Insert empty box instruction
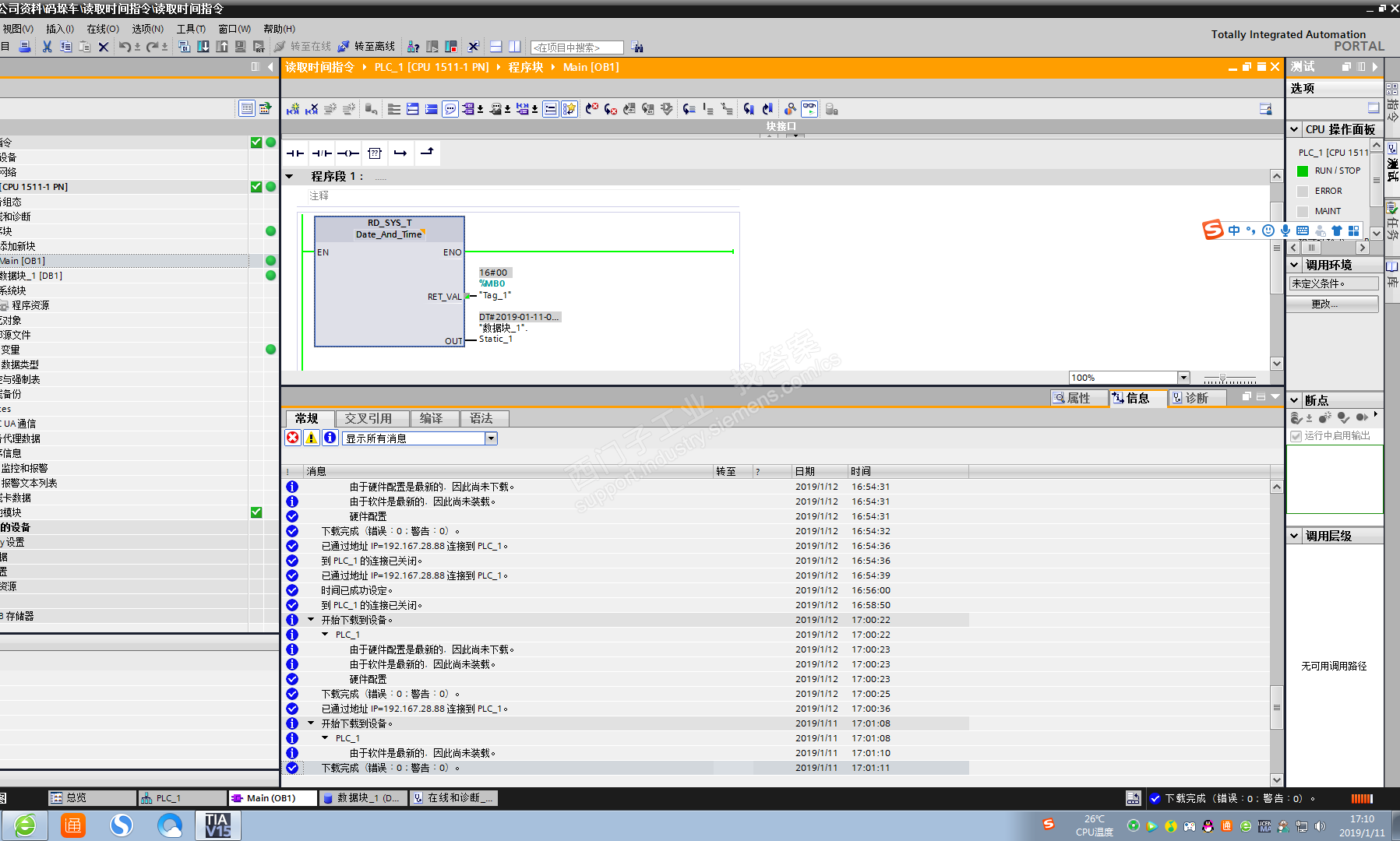Image resolution: width=1400 pixels, height=841 pixels. pyautogui.click(x=375, y=153)
